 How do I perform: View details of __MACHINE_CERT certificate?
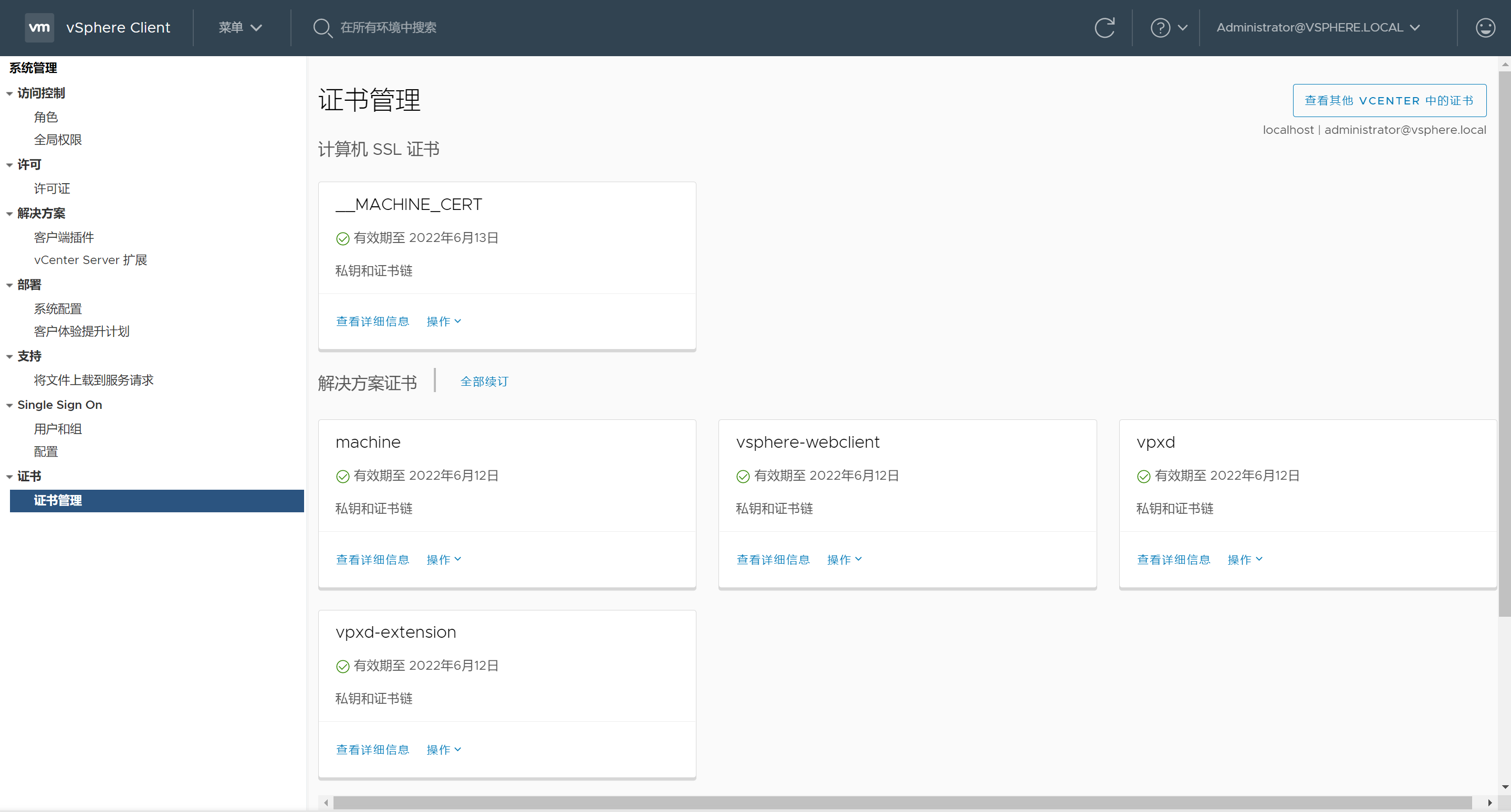click(372, 321)
